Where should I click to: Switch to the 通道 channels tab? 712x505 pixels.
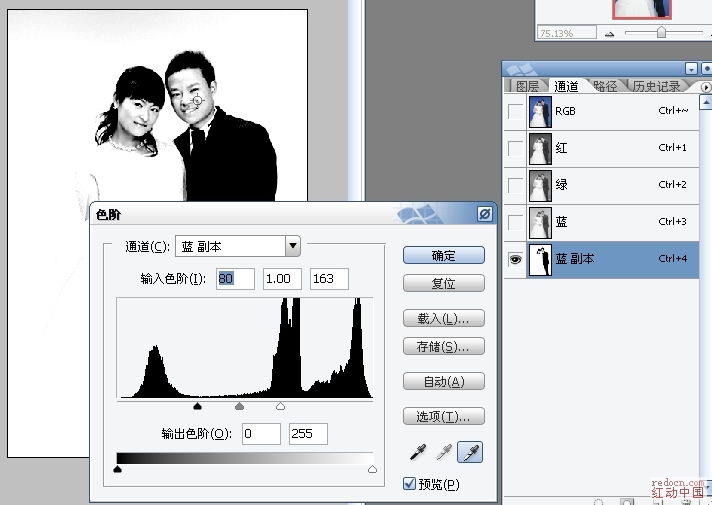[x=566, y=86]
